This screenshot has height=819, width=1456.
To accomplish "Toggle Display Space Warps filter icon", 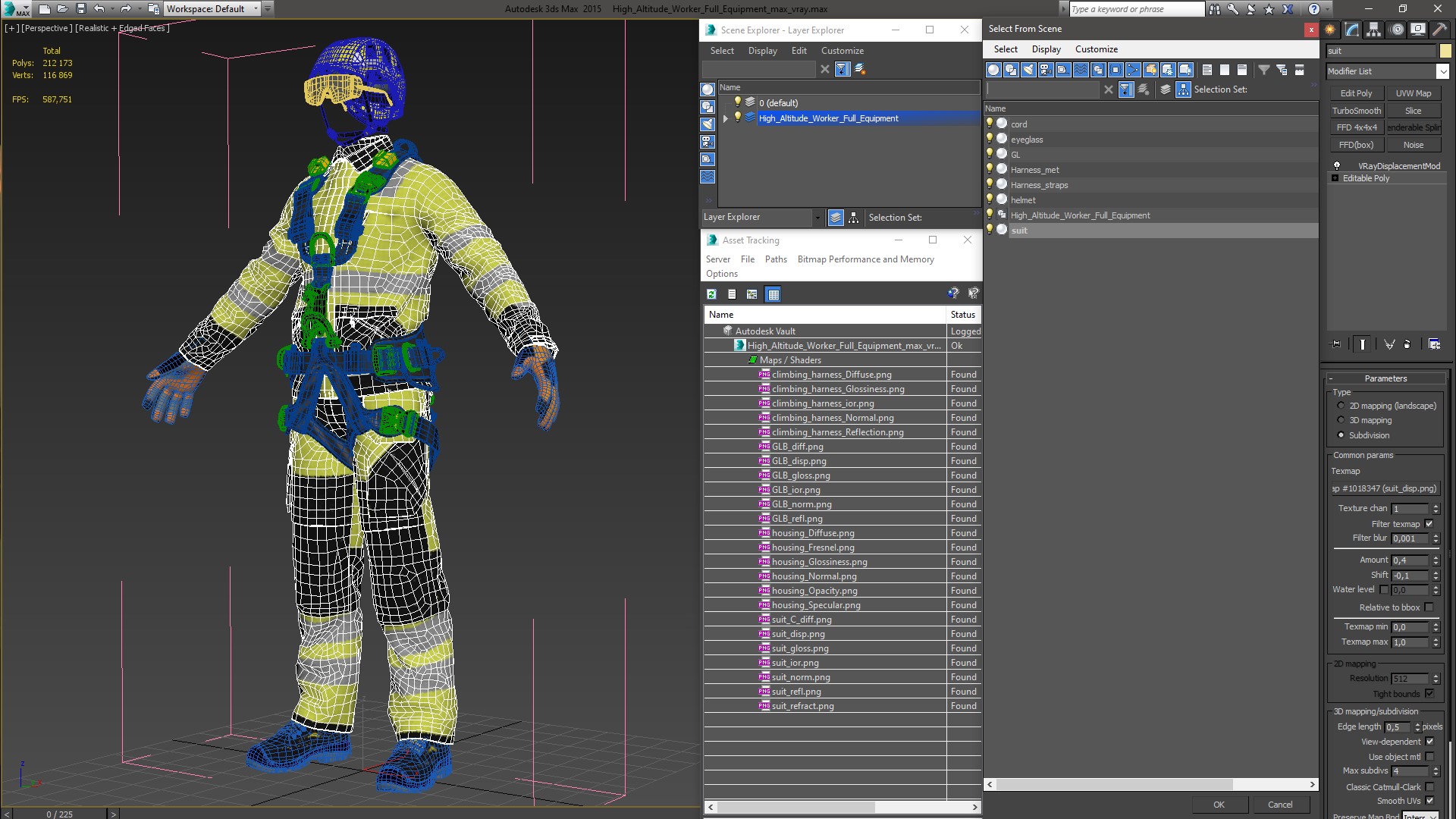I will tap(1081, 70).
